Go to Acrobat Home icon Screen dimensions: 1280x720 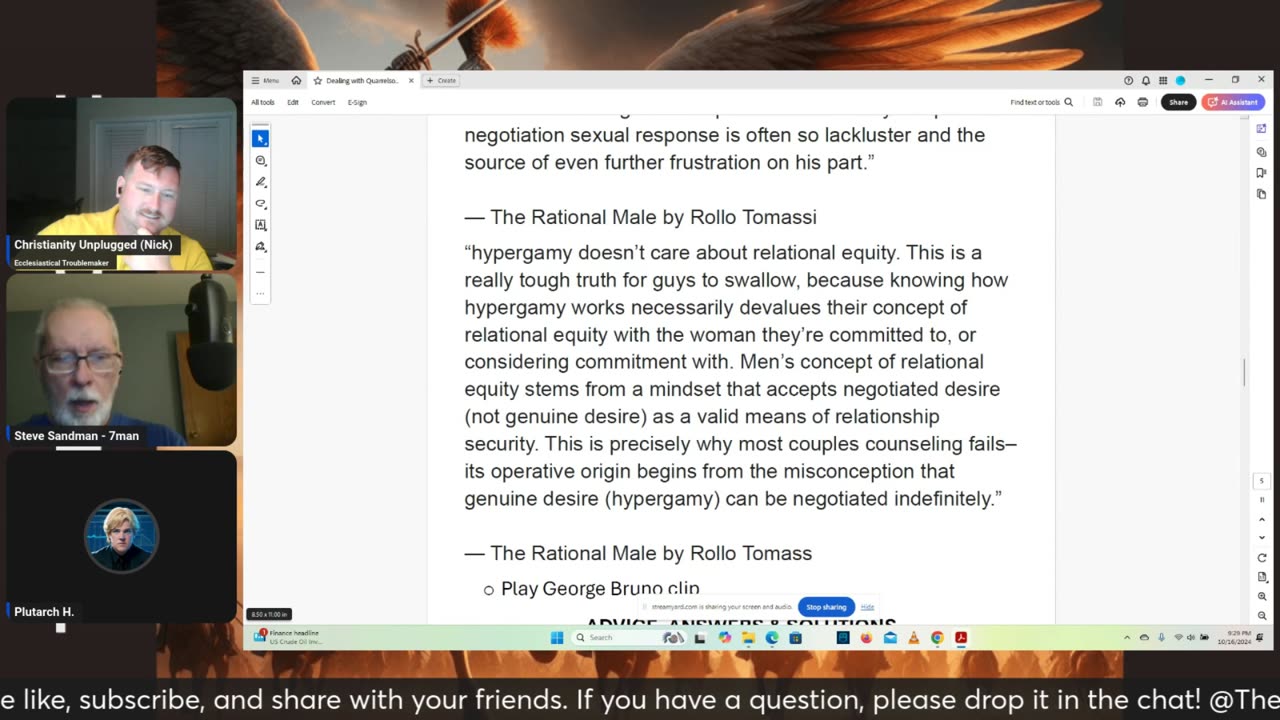tap(296, 80)
